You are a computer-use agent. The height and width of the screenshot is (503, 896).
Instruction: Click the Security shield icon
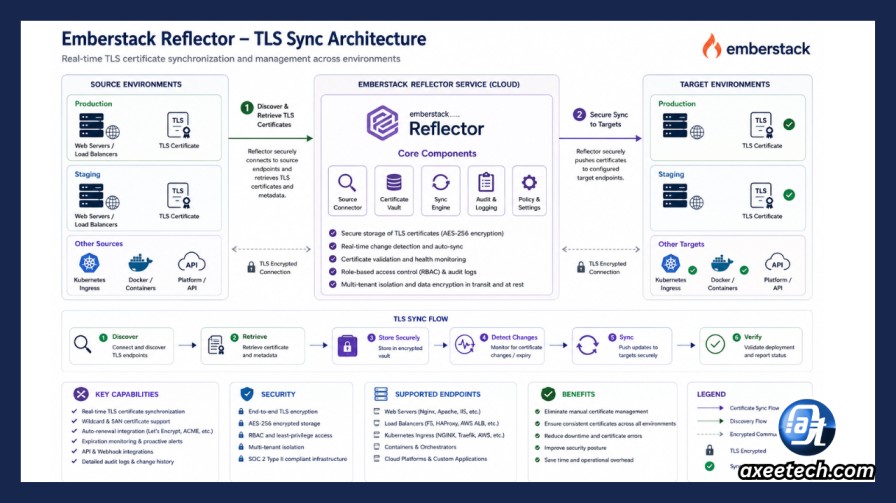tap(247, 394)
